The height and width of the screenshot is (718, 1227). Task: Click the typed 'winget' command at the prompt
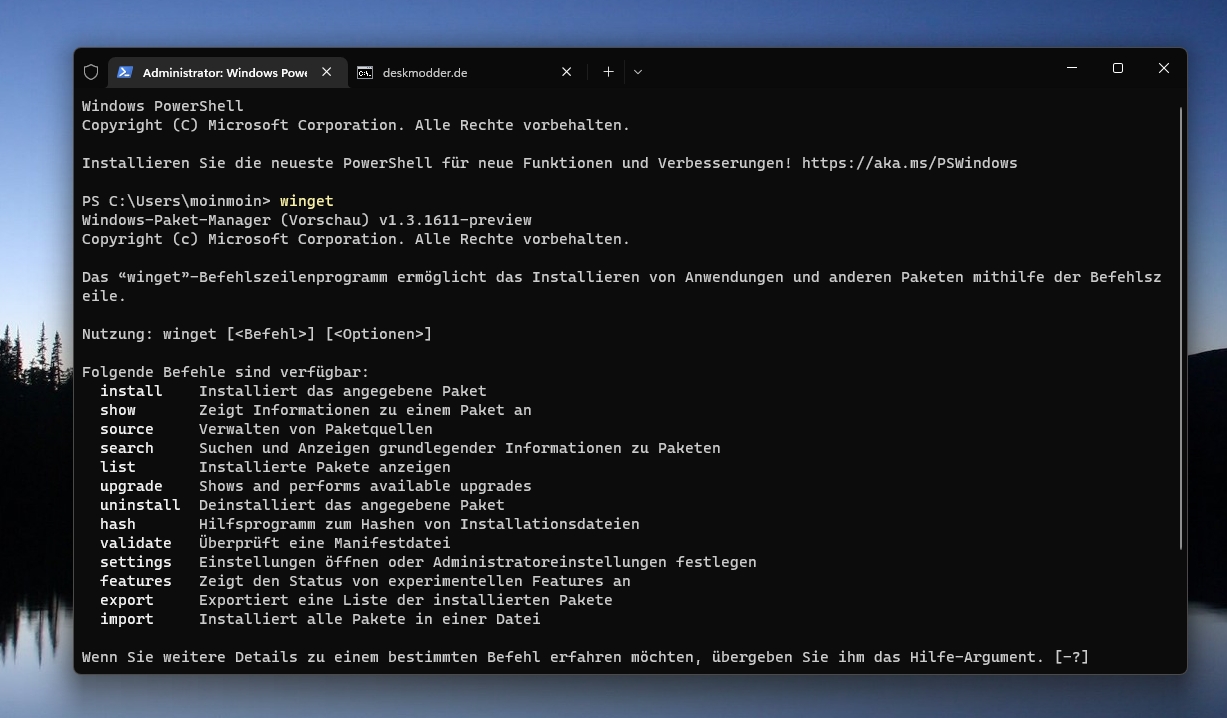[x=307, y=201]
